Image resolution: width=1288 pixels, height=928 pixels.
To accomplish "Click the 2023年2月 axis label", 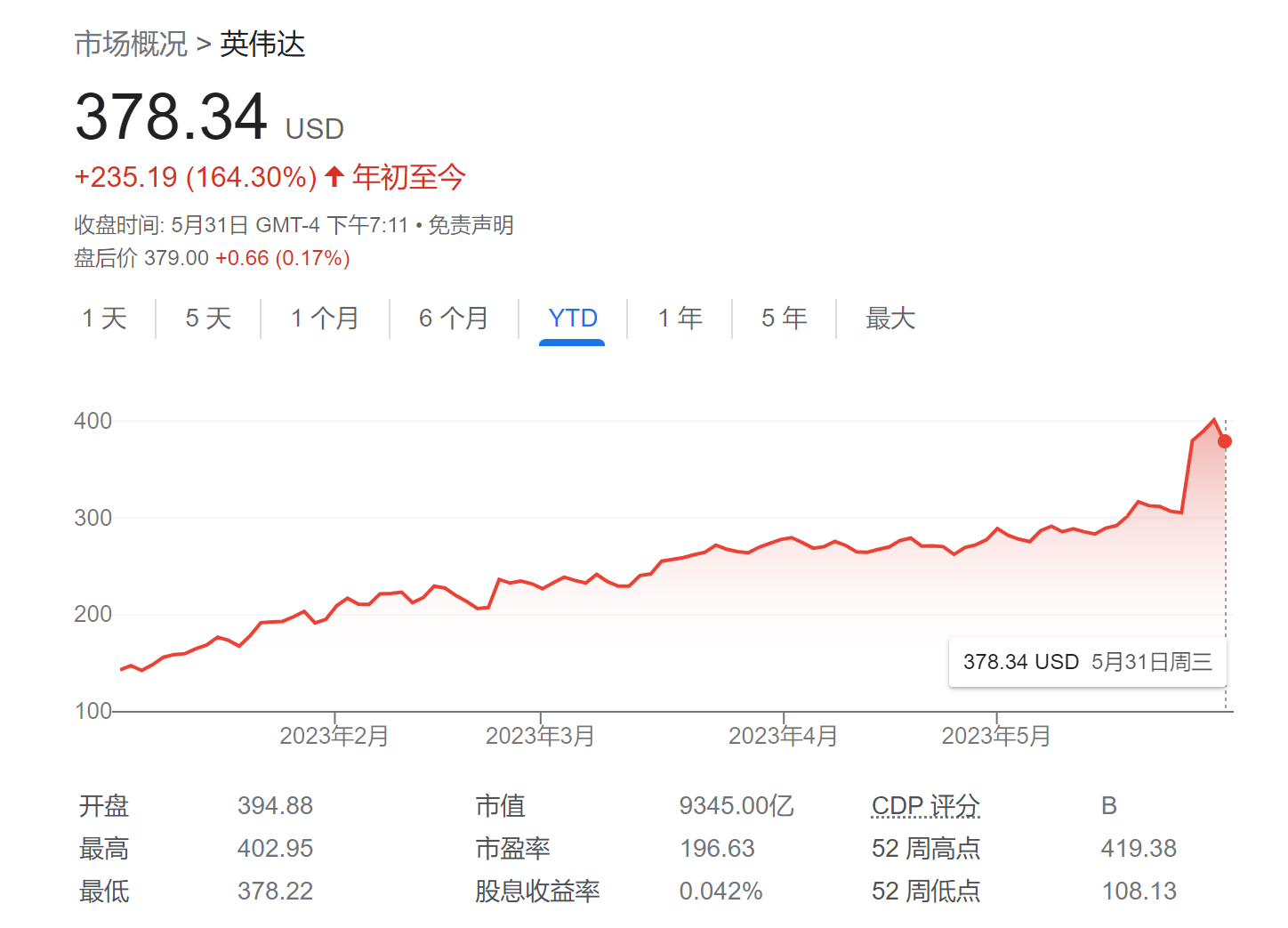I will [334, 736].
